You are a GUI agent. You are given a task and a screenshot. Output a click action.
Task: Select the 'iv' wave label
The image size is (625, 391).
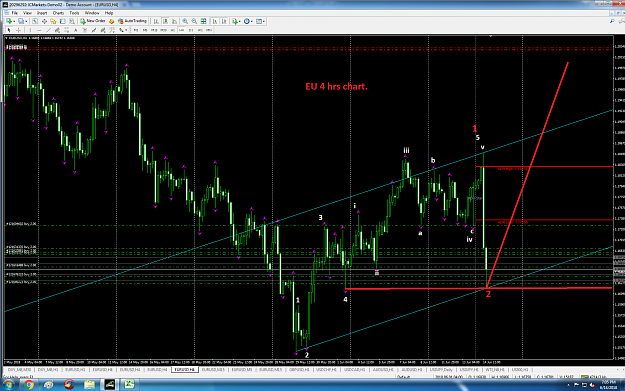point(470,240)
